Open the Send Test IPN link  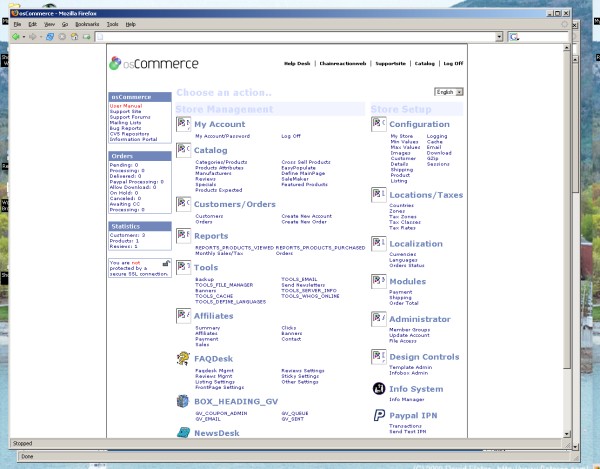(408, 432)
